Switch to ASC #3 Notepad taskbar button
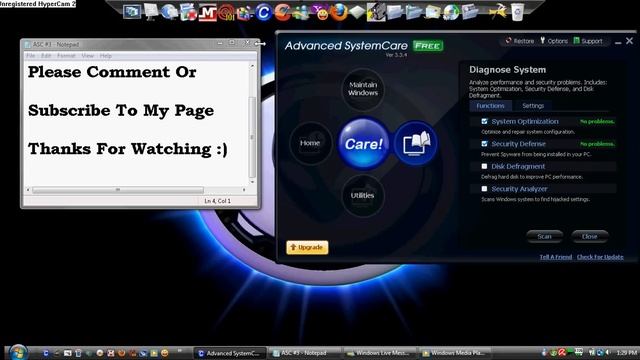This screenshot has height=360, width=640. (x=304, y=353)
